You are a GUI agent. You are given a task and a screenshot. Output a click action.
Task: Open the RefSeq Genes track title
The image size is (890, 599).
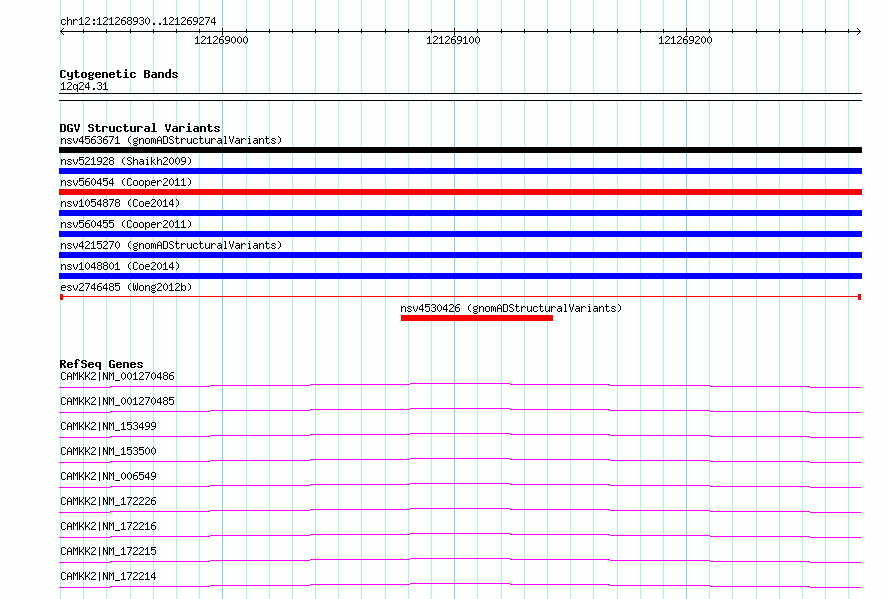[101, 364]
